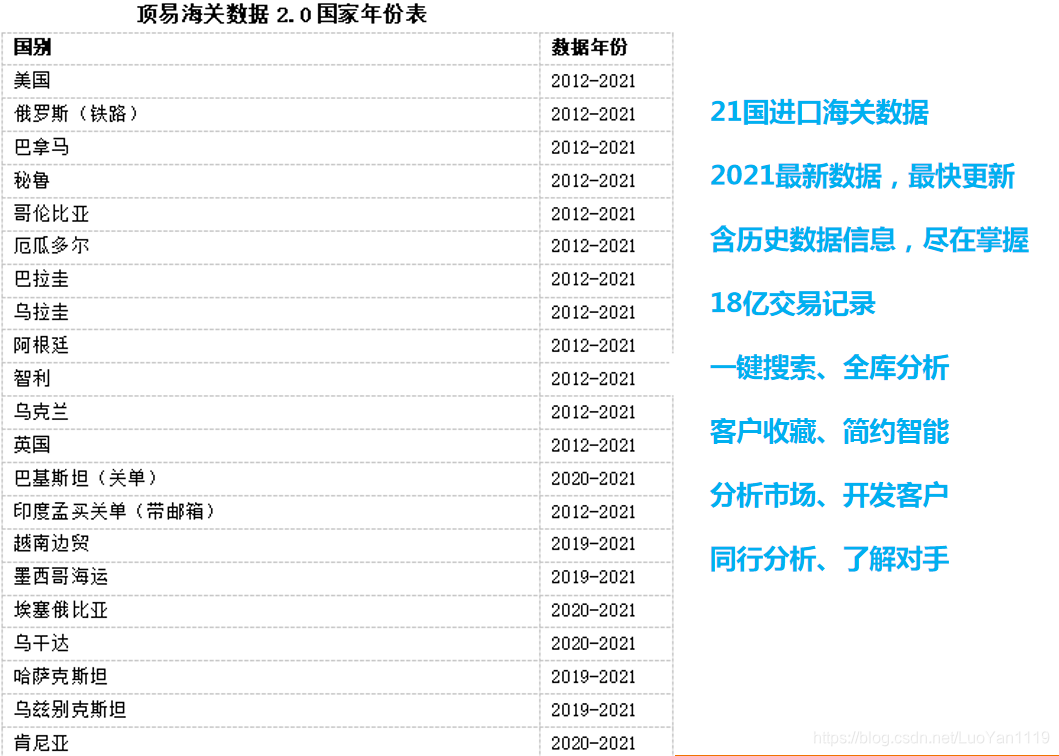This screenshot has height=756, width=1059.
Task: Click the year range for 巴拿马
Action: [x=593, y=147]
